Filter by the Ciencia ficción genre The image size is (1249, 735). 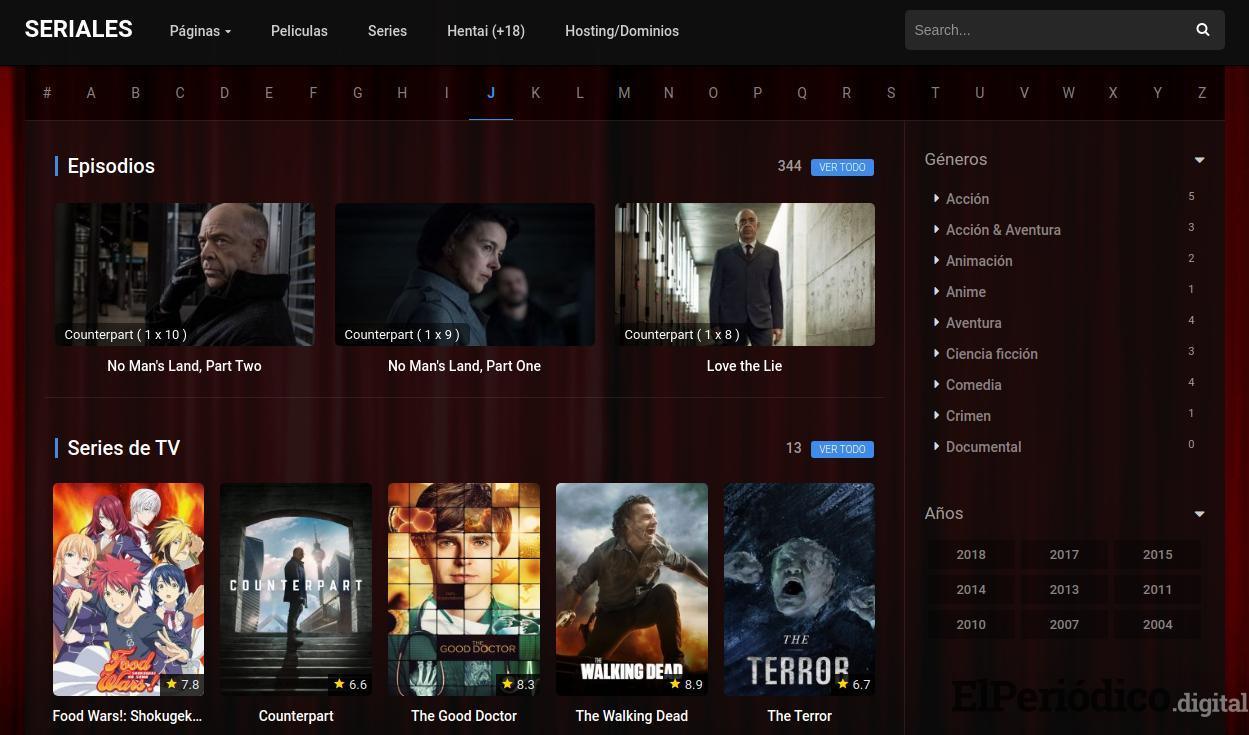[x=992, y=354]
